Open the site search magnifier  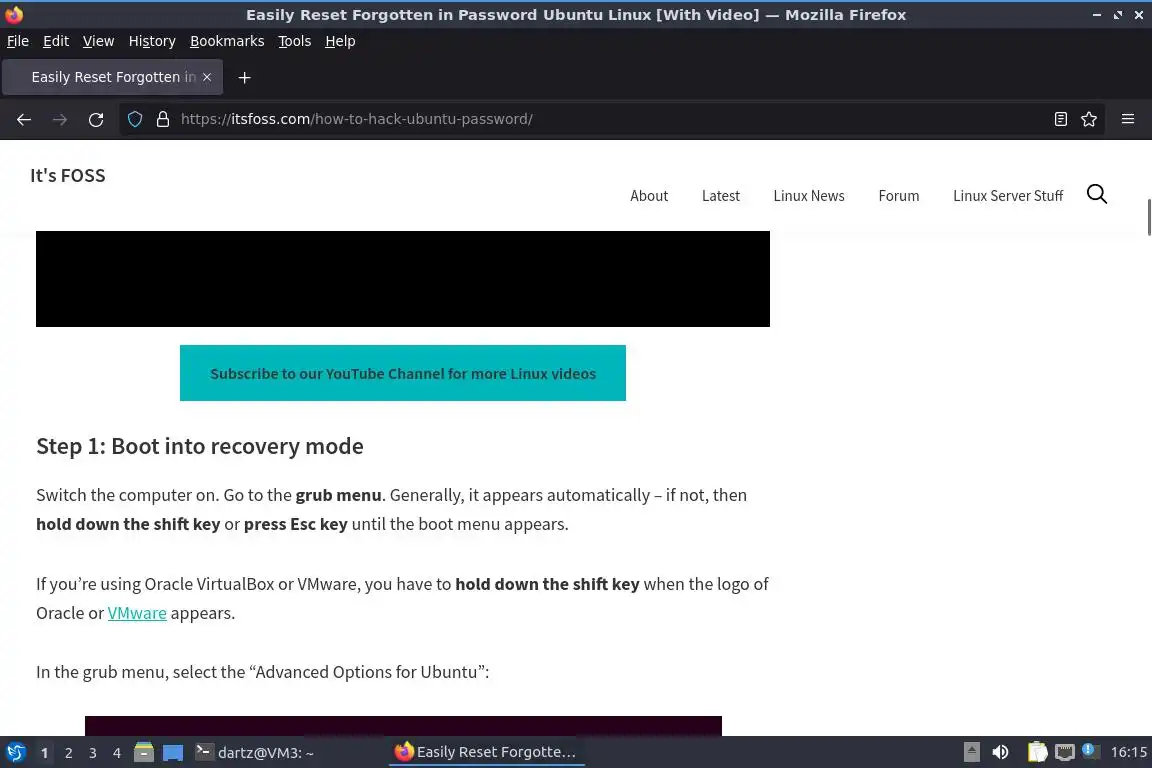[1097, 194]
